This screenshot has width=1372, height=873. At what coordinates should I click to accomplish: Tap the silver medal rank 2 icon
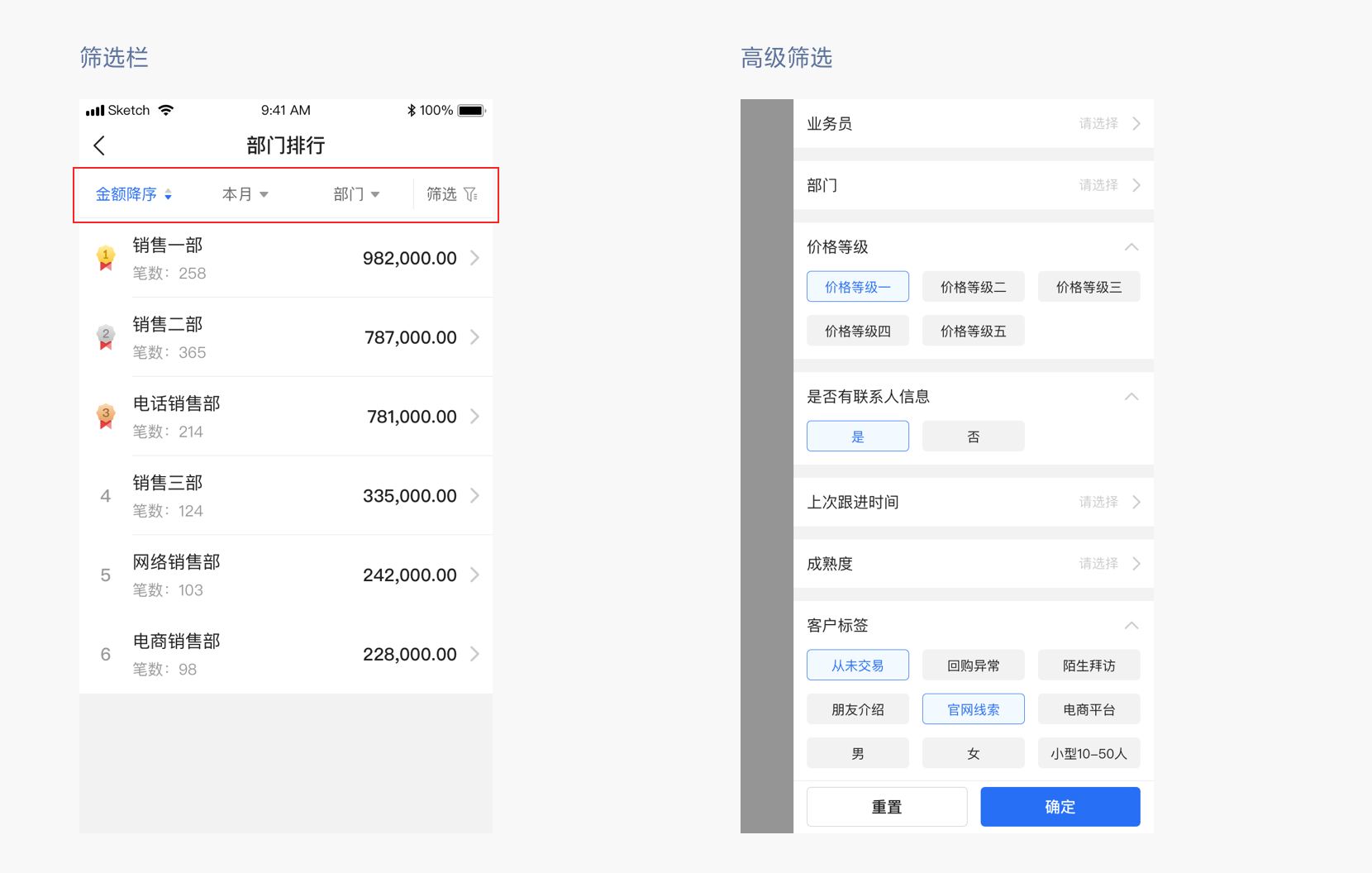(x=106, y=337)
